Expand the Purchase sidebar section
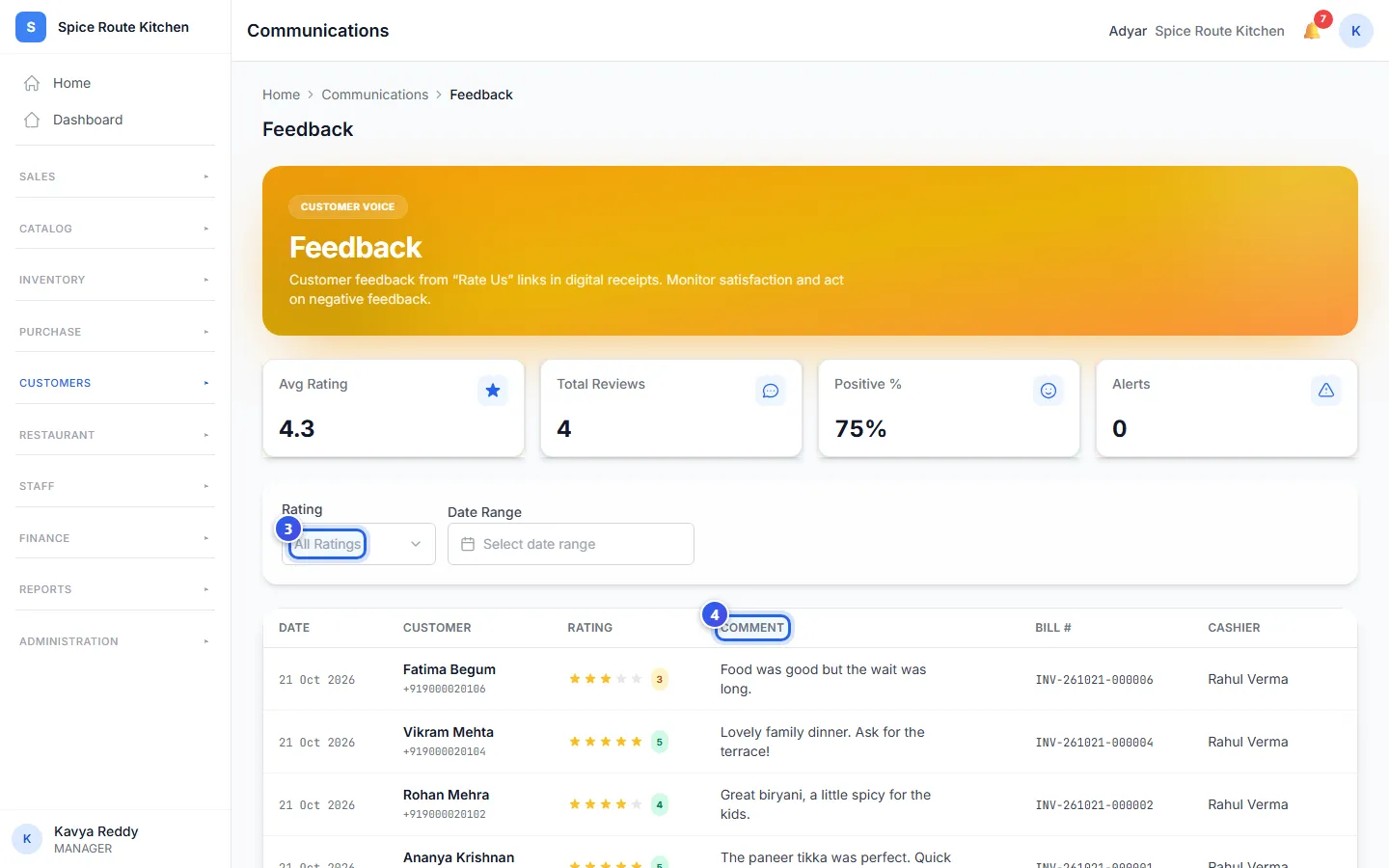 [x=115, y=332]
